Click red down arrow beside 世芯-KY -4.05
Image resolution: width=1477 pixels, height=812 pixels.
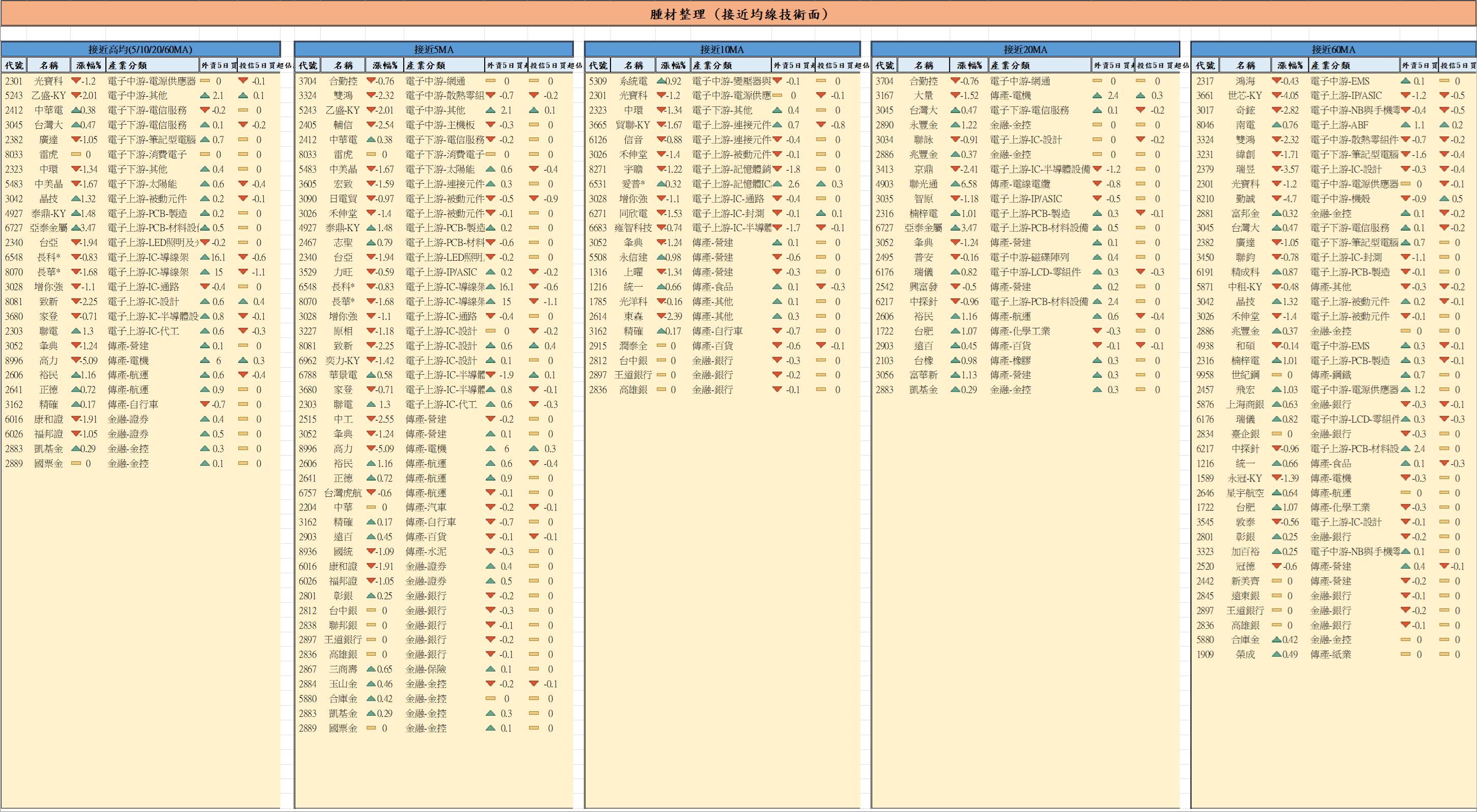click(x=1276, y=96)
